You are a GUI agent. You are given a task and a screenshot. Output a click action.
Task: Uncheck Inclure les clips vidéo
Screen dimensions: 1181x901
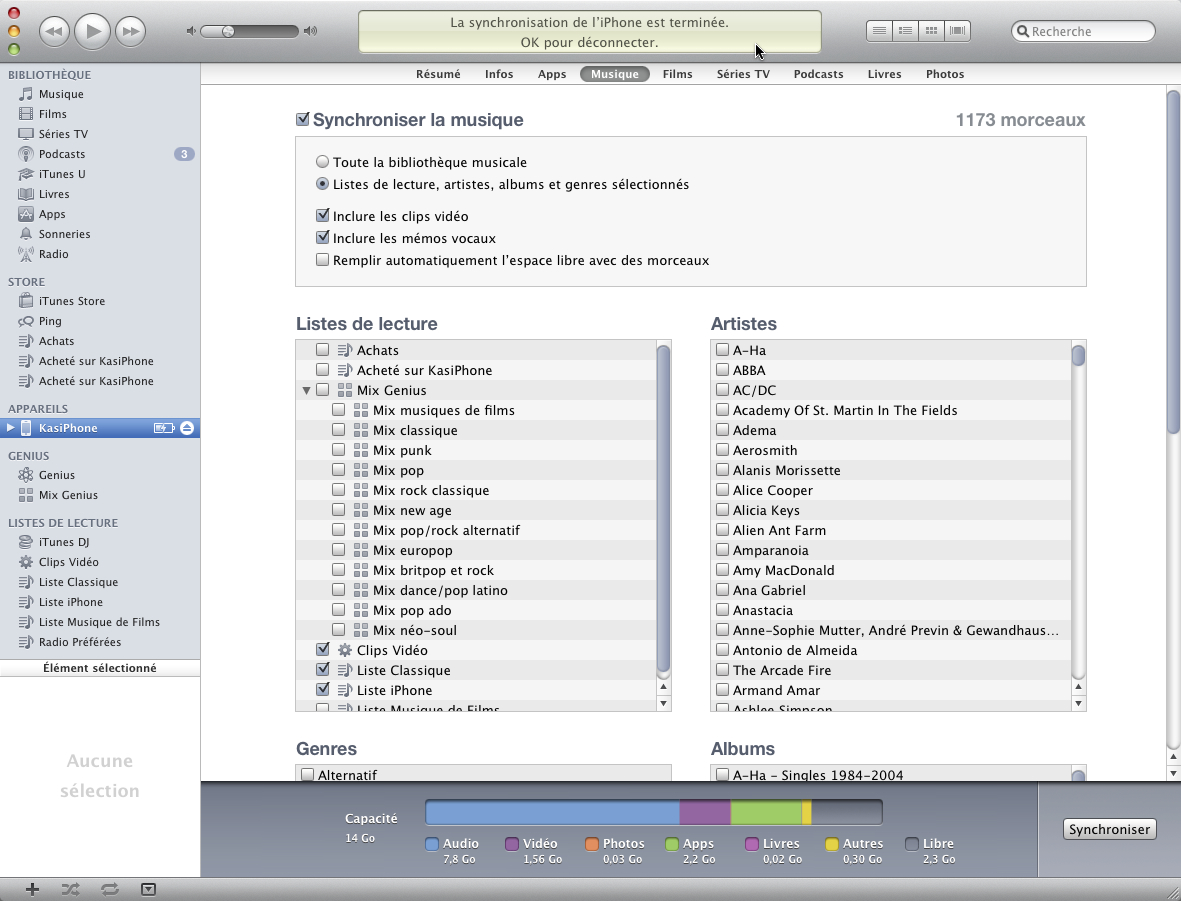[x=322, y=215]
